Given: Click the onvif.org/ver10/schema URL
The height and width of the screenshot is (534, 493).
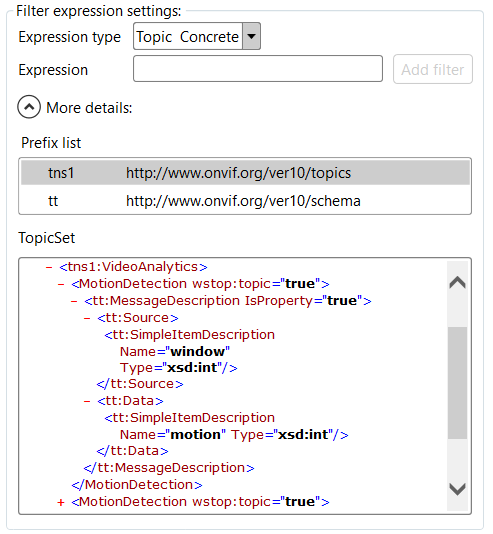Looking at the screenshot, I should click(243, 201).
